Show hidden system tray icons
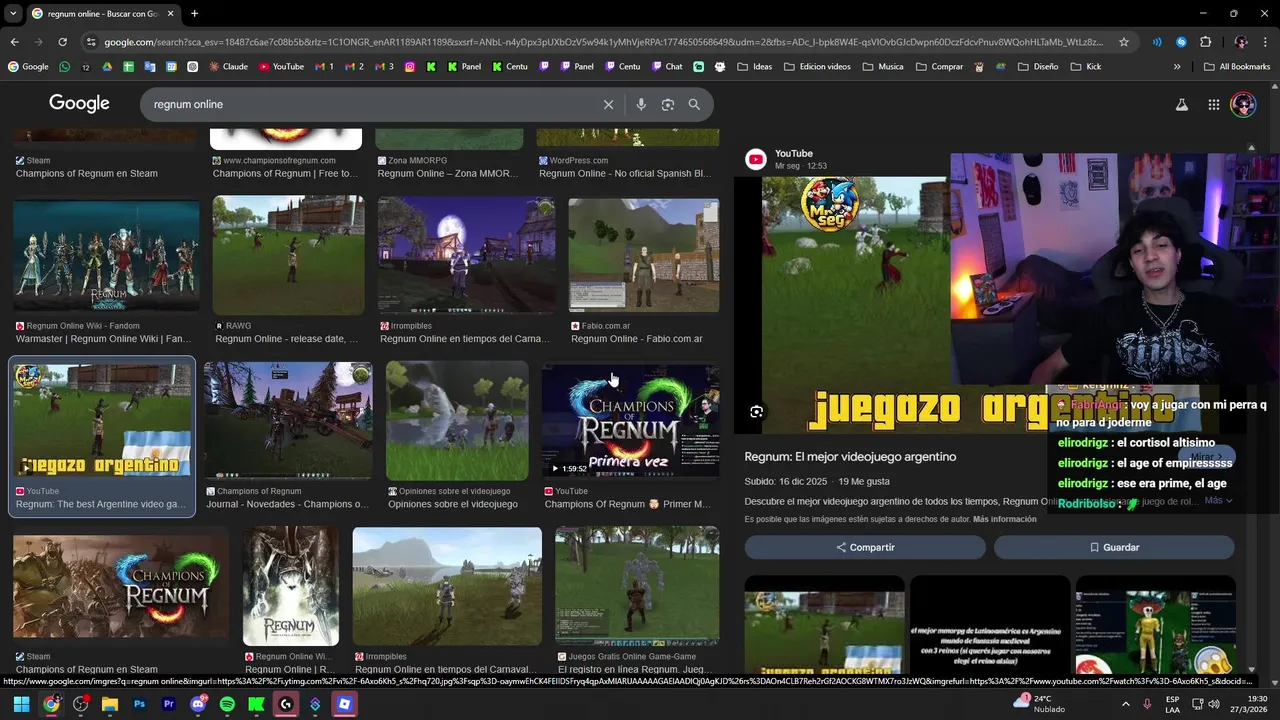This screenshot has height=720, width=1280. [x=1126, y=704]
